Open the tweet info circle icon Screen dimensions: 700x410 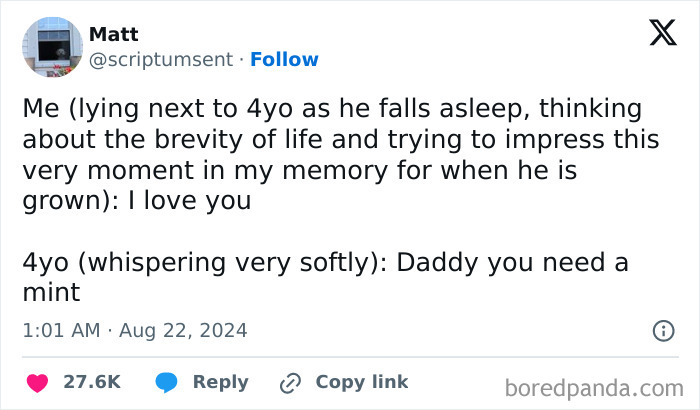pyautogui.click(x=662, y=330)
